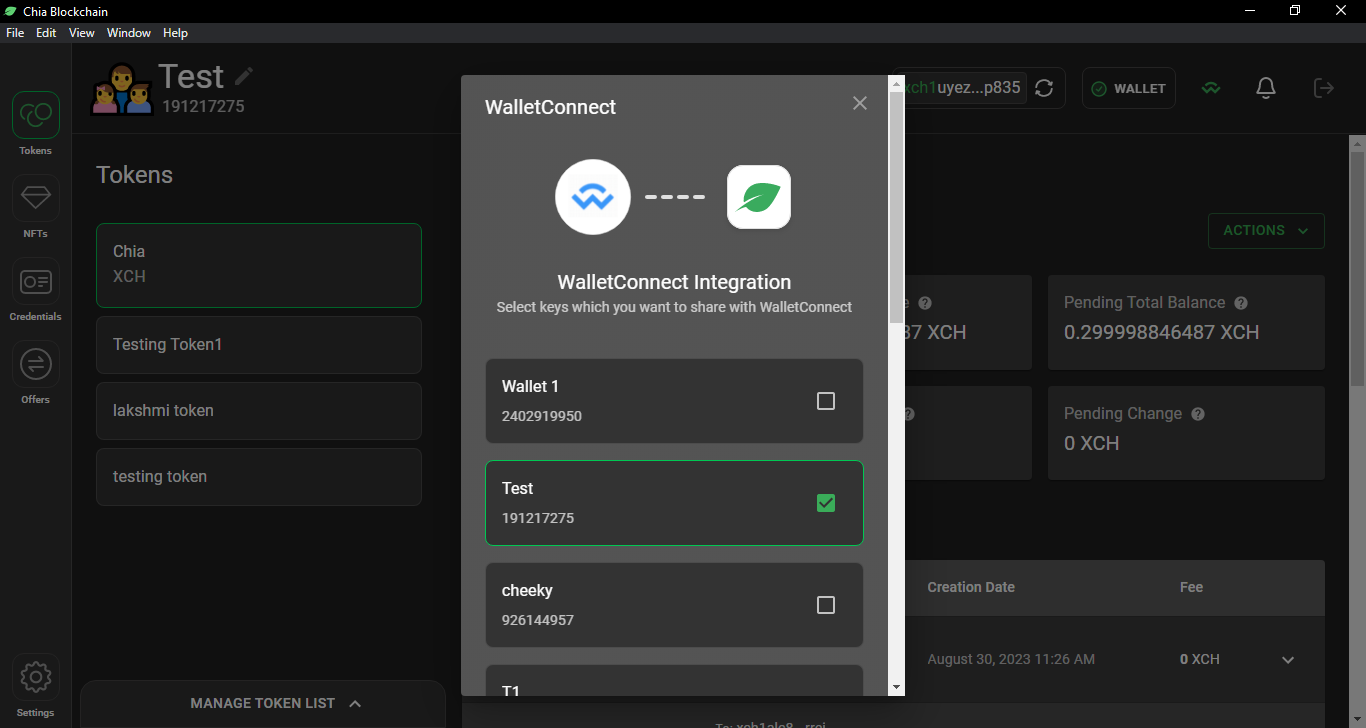Click the Fee column header
This screenshot has width=1366, height=728.
[x=1191, y=588]
